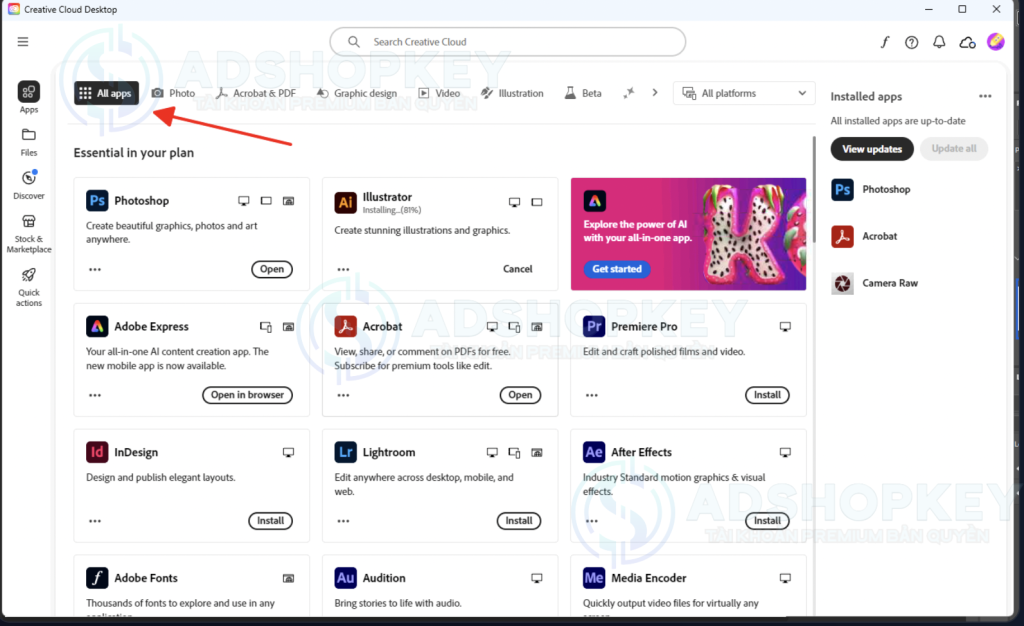The image size is (1024, 626).
Task: Open the All platforms dropdown
Action: point(744,93)
